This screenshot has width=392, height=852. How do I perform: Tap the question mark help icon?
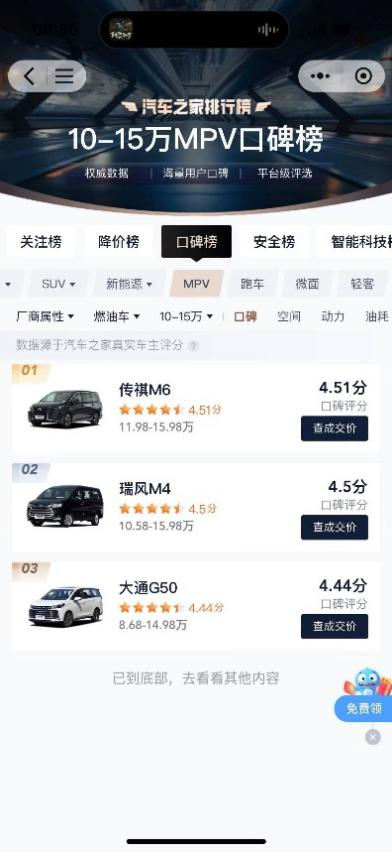point(193,346)
